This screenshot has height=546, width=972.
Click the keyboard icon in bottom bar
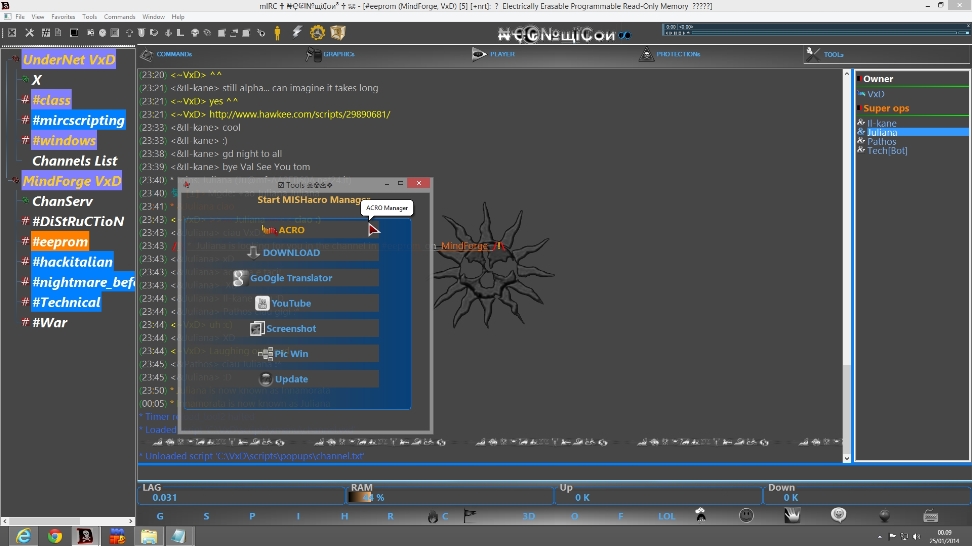(930, 515)
